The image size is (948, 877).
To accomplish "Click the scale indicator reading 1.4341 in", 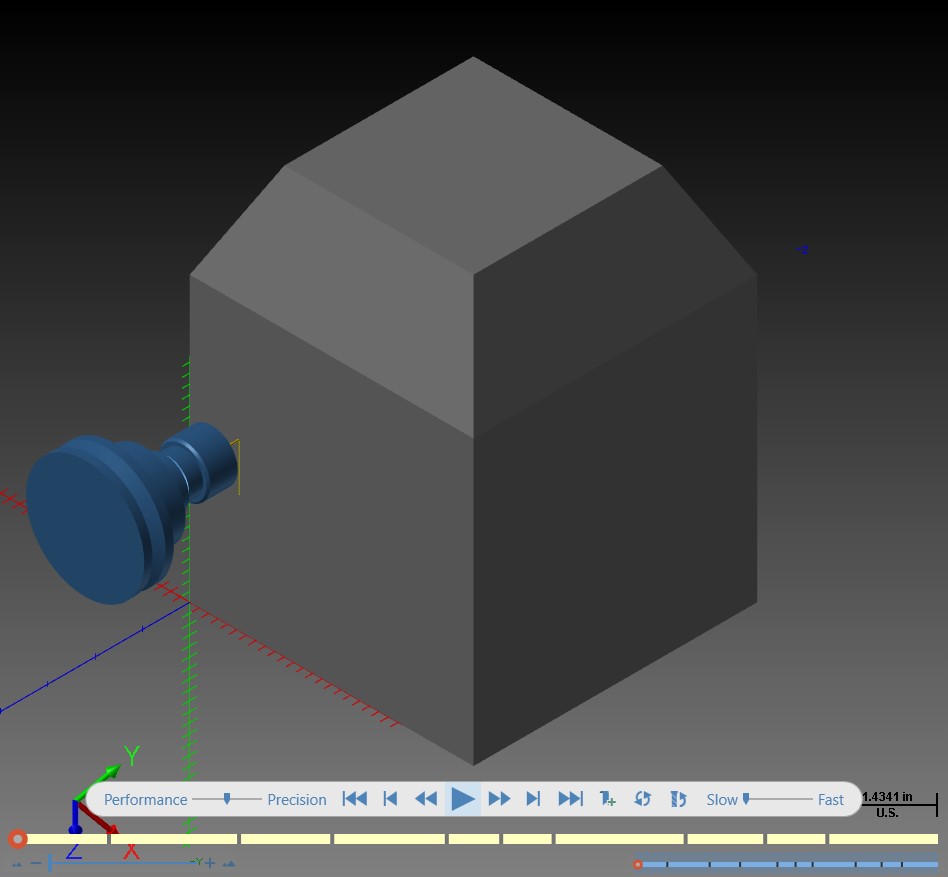I will click(x=887, y=797).
